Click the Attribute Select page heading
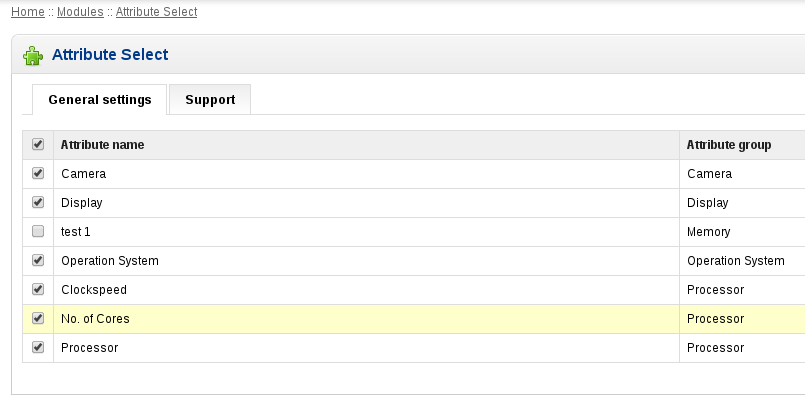This screenshot has width=805, height=409. tap(110, 54)
